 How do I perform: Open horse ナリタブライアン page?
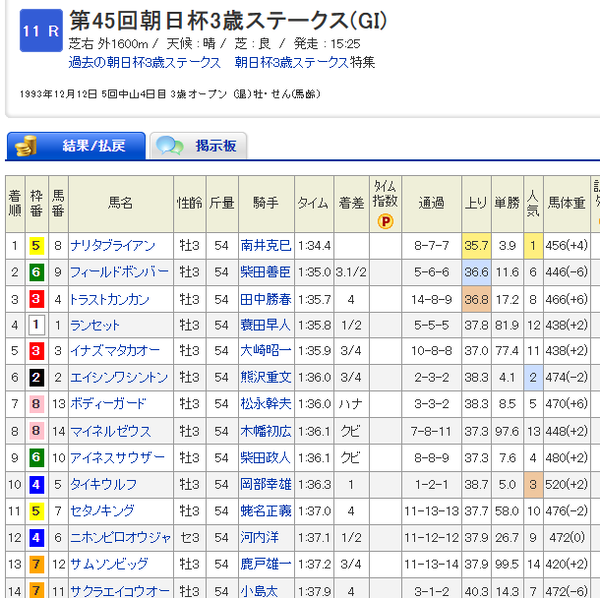[x=112, y=246]
